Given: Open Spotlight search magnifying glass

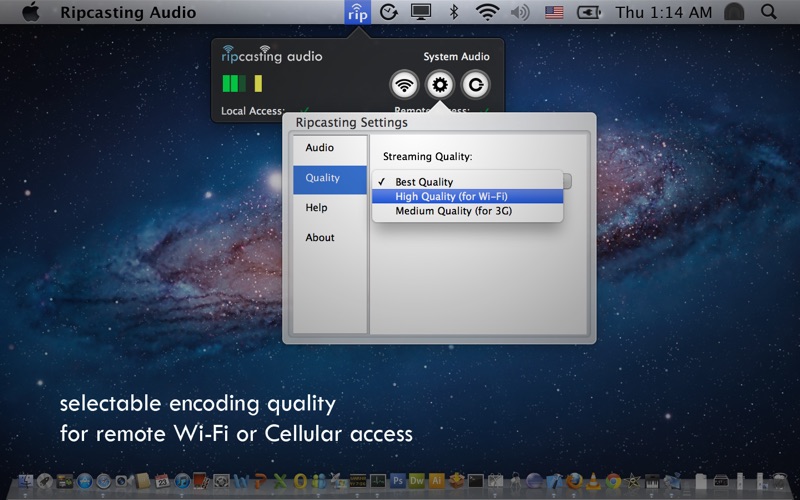Looking at the screenshot, I should point(768,13).
